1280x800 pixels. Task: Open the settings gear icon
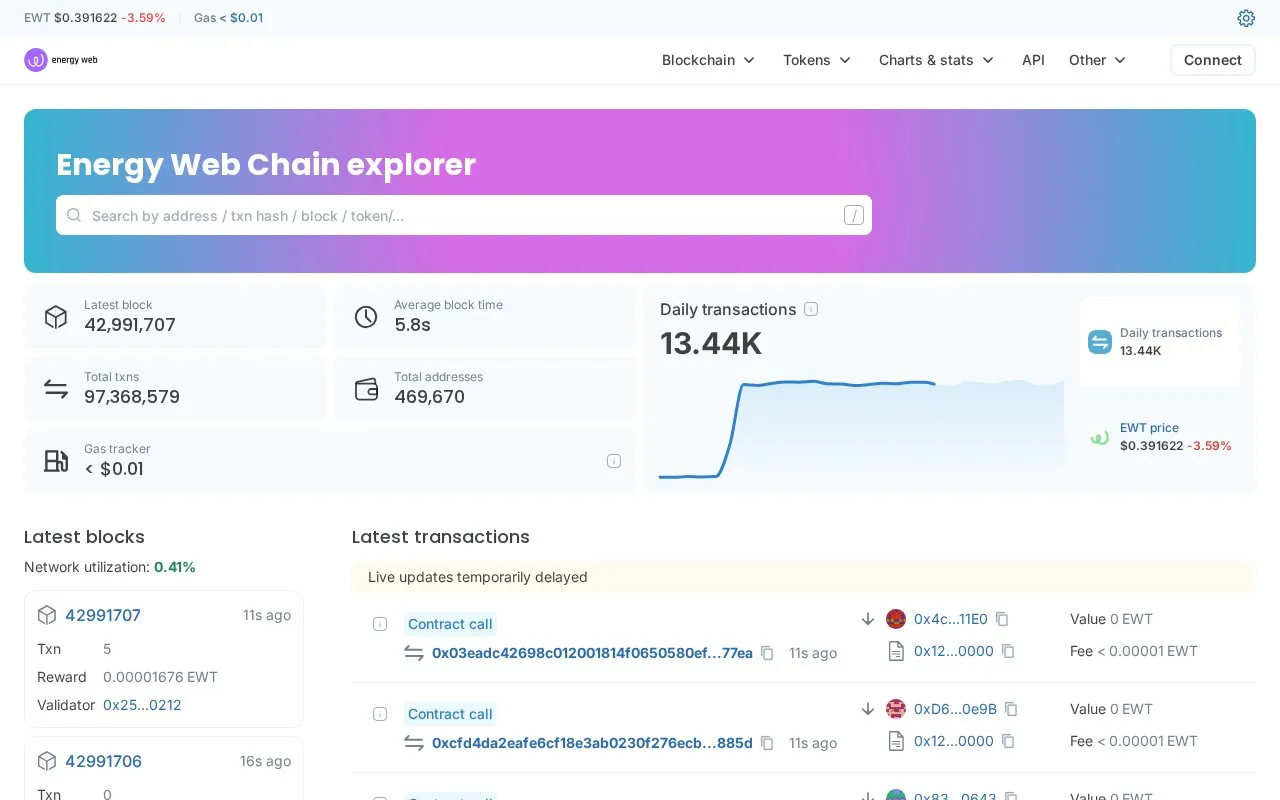[1246, 18]
